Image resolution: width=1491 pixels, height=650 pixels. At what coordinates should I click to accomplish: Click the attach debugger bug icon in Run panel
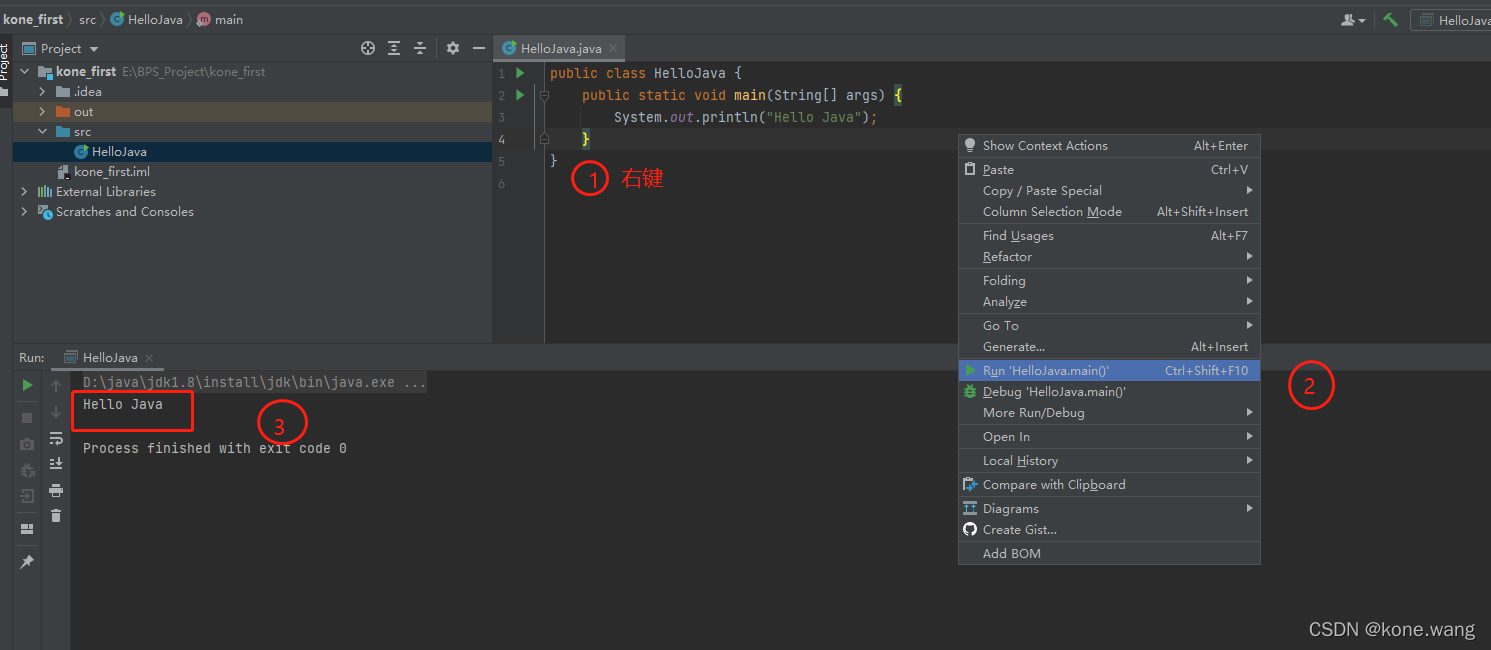(27, 469)
